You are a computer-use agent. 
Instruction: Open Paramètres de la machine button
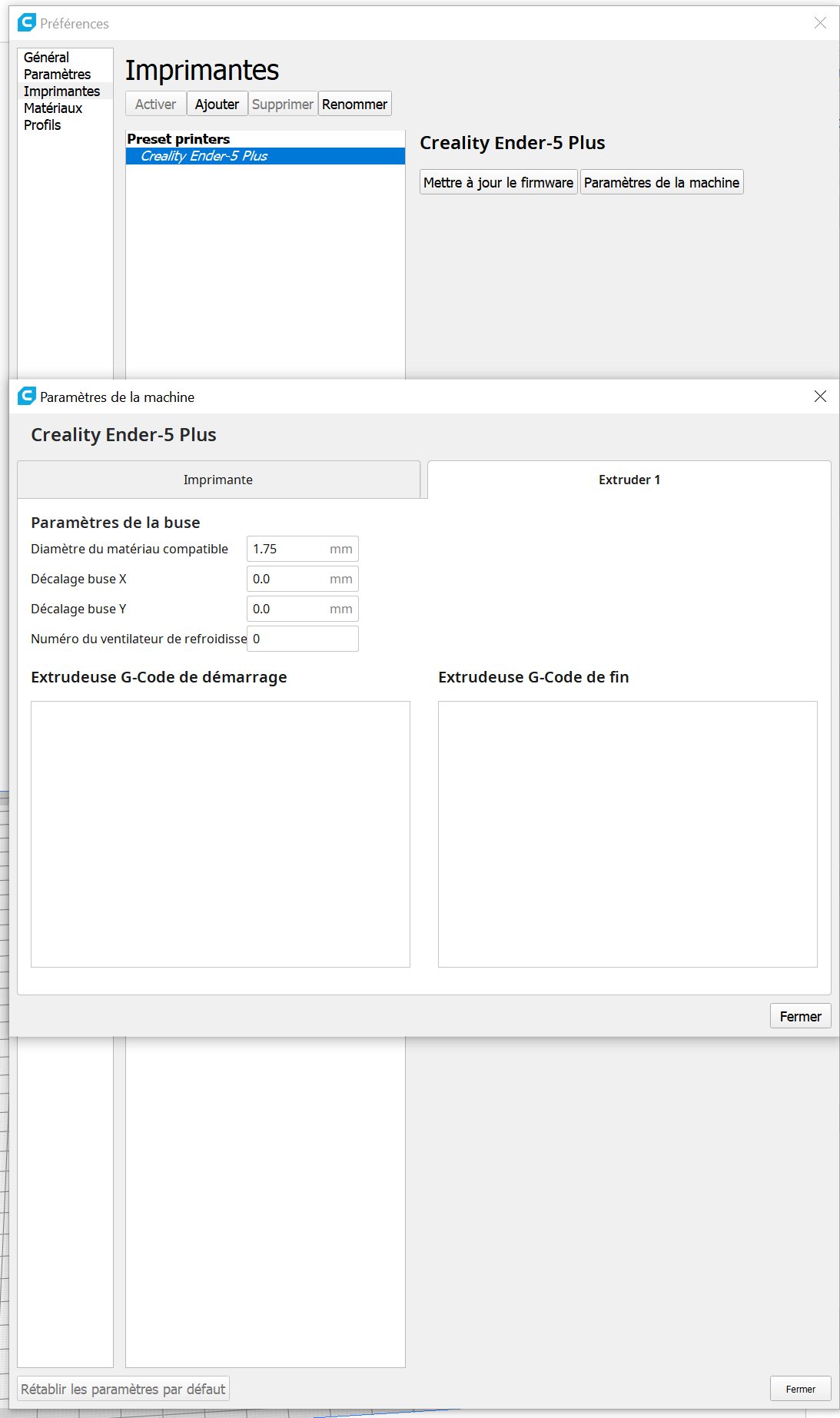[662, 182]
